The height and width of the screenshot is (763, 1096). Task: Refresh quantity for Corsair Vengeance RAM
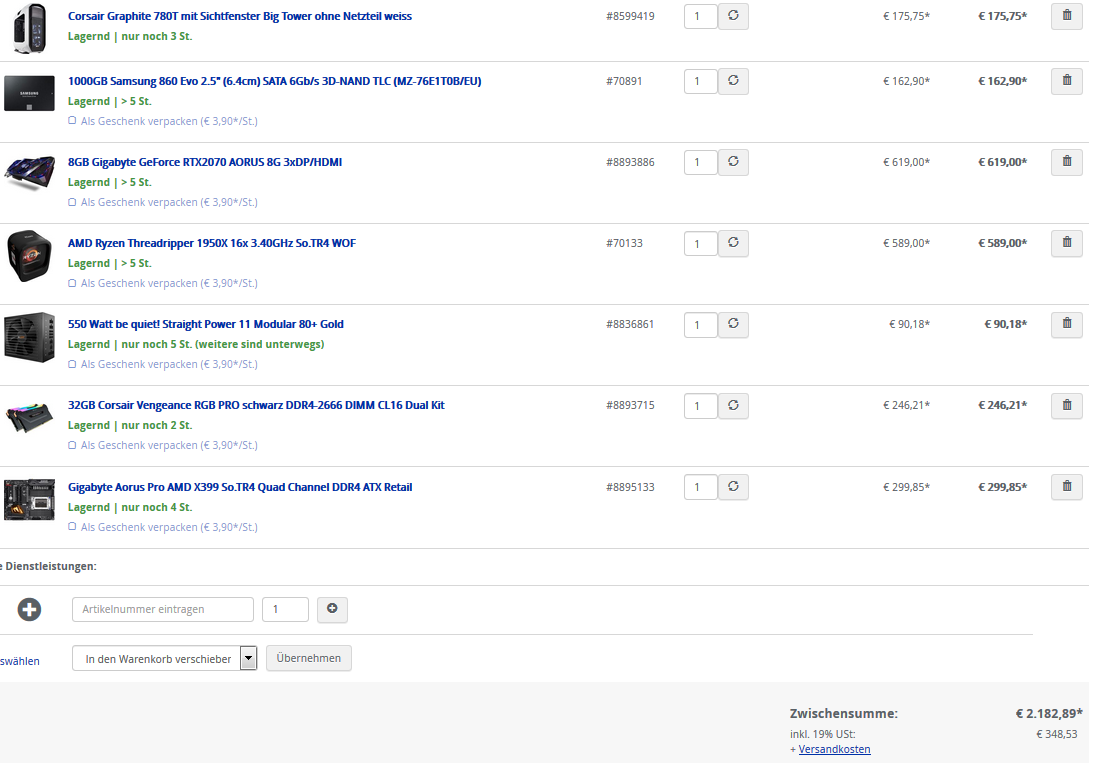click(x=733, y=405)
